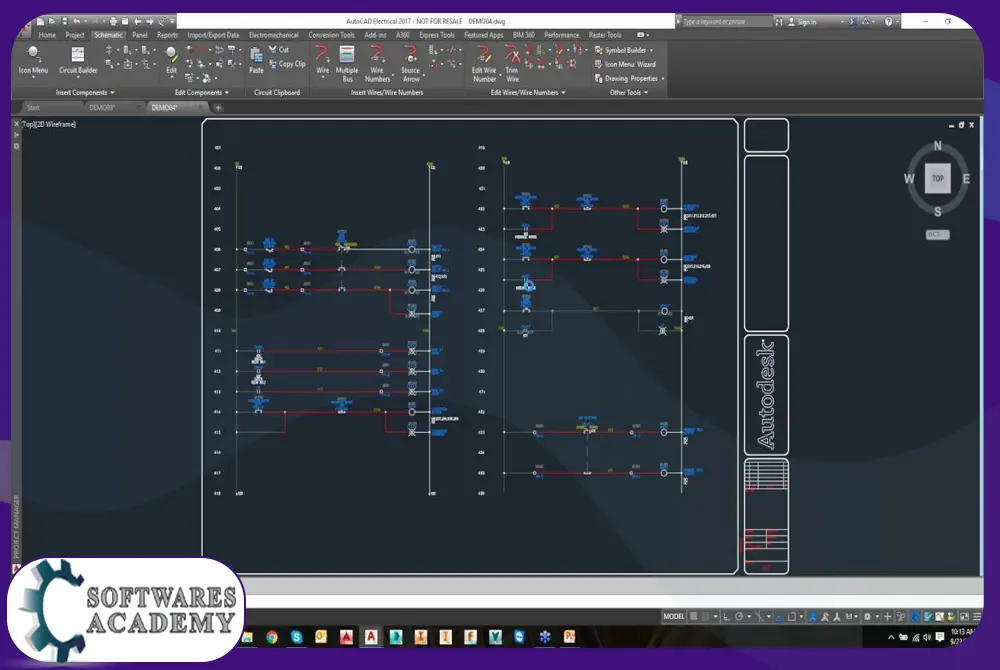
Task: Open the Icon Menu tool
Action: point(33,60)
